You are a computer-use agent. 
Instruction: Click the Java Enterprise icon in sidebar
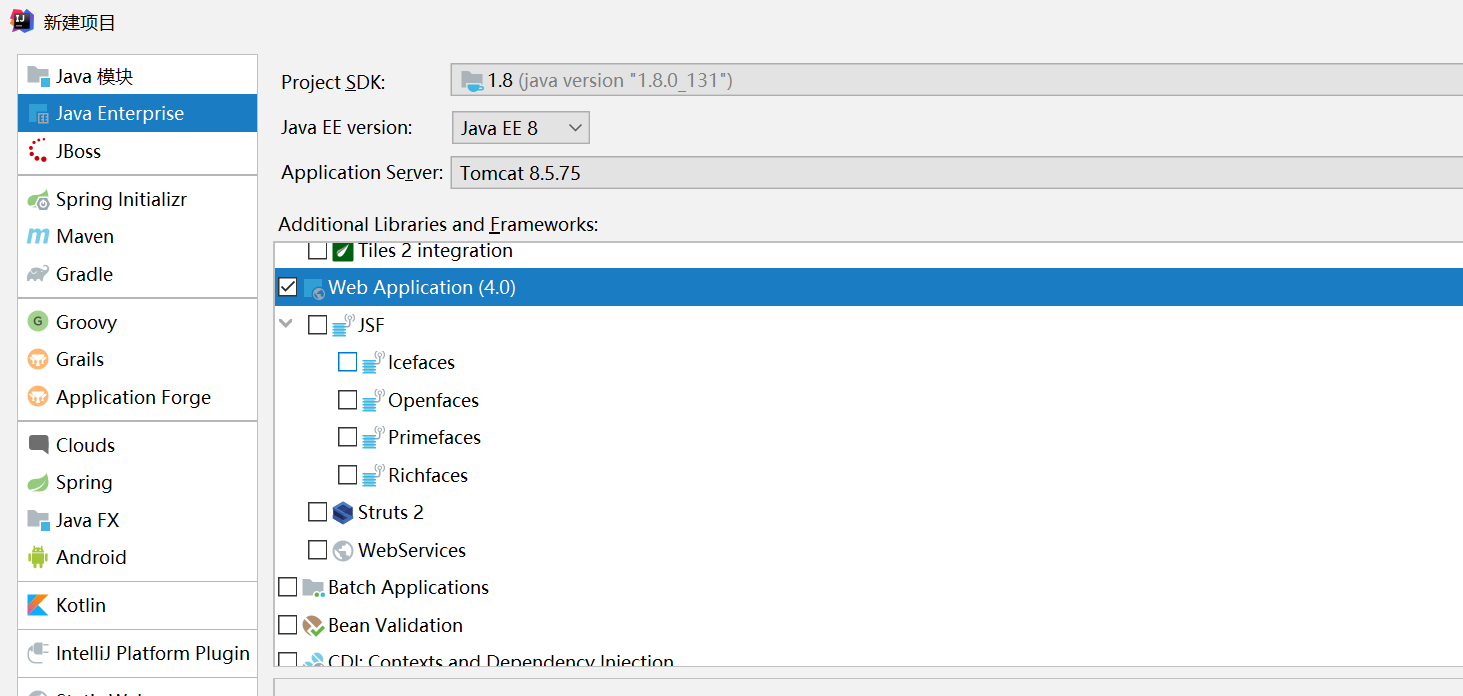click(x=39, y=113)
